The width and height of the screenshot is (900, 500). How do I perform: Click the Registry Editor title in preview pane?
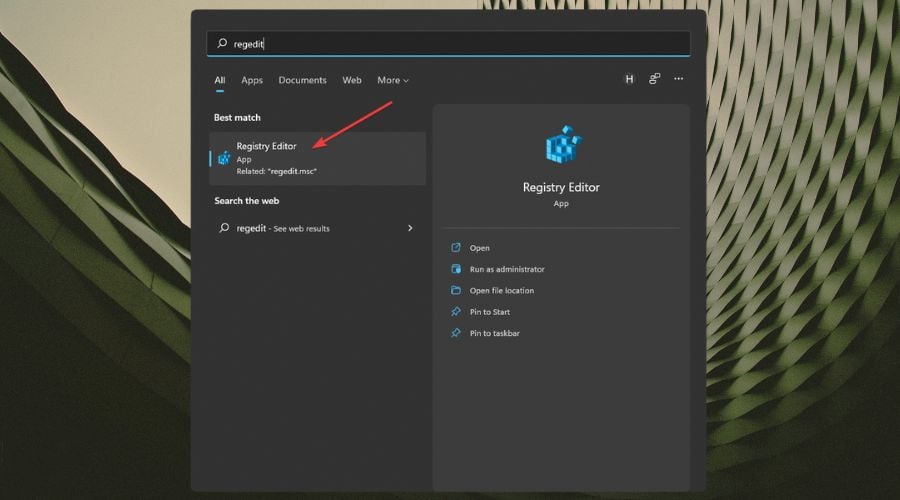point(561,187)
